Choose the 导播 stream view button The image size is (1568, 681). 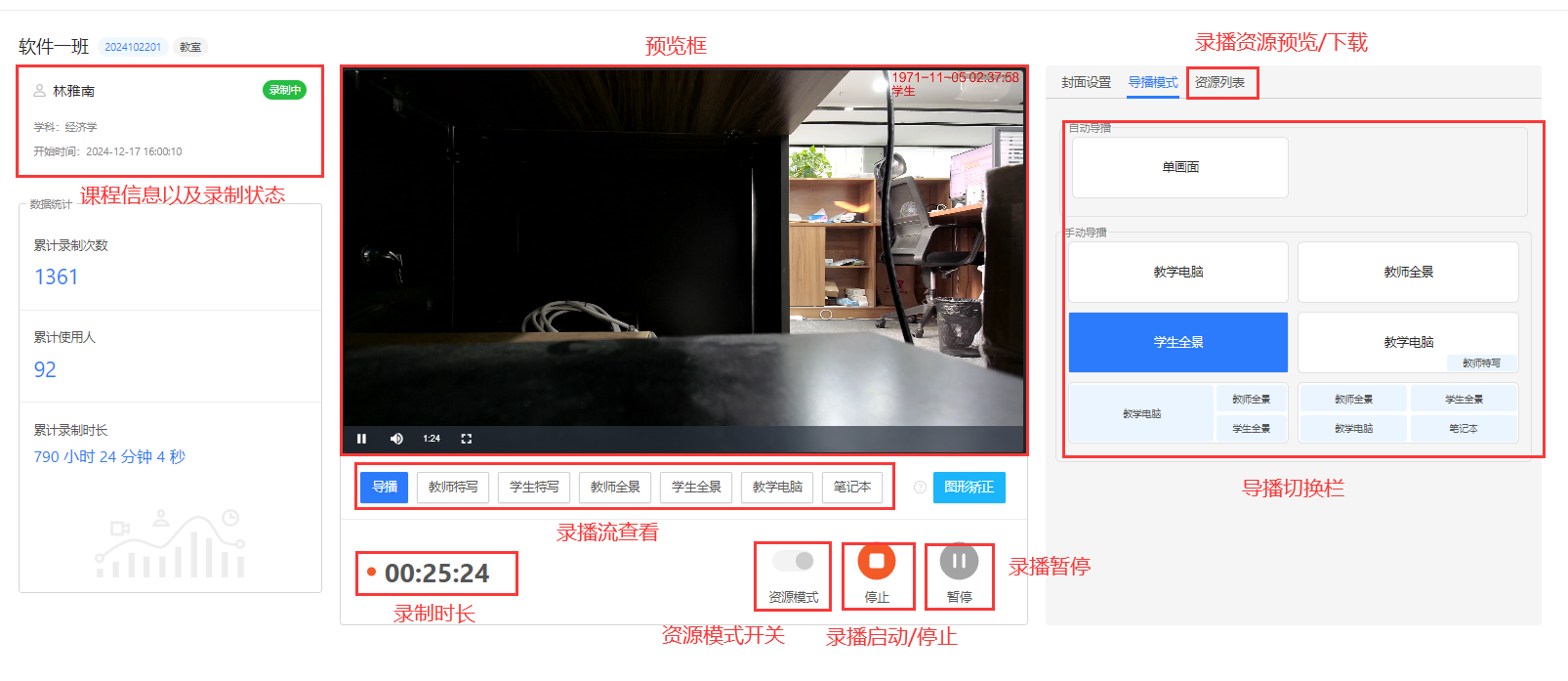[384, 487]
